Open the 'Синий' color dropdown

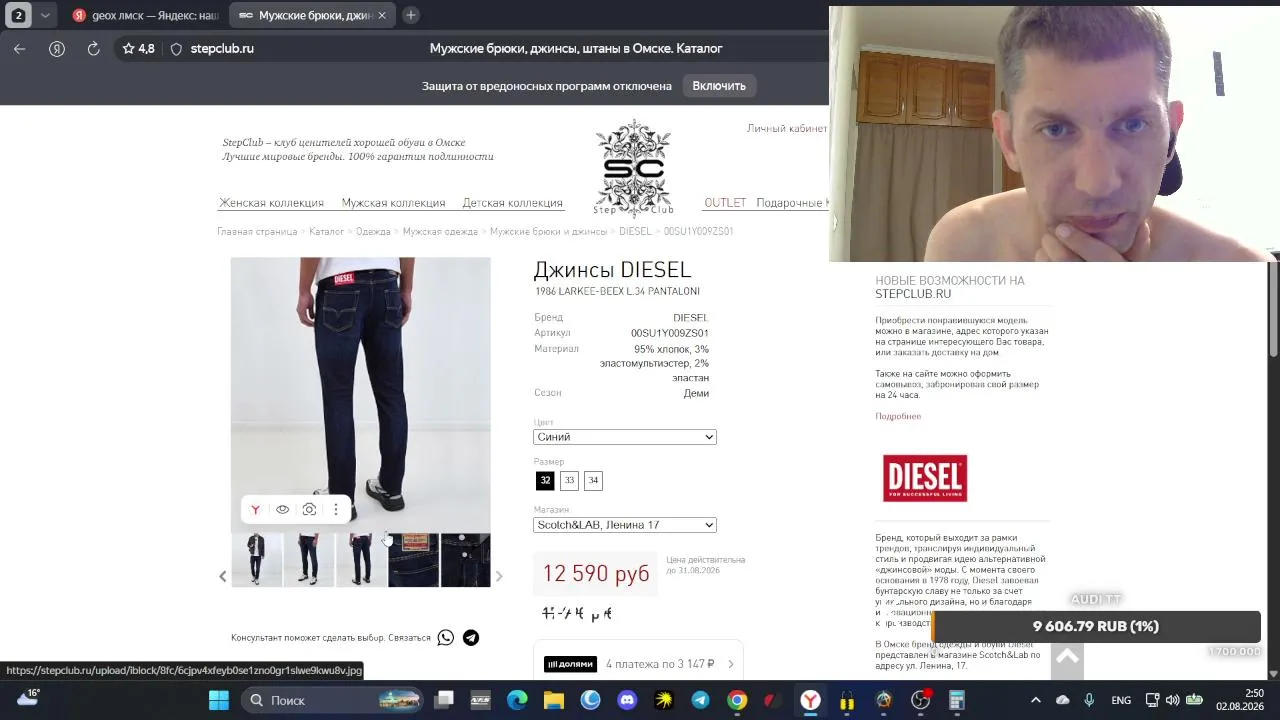625,437
